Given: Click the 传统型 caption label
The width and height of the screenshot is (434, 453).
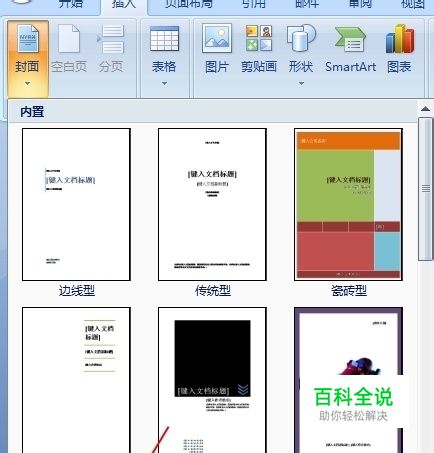Looking at the screenshot, I should point(213,291).
